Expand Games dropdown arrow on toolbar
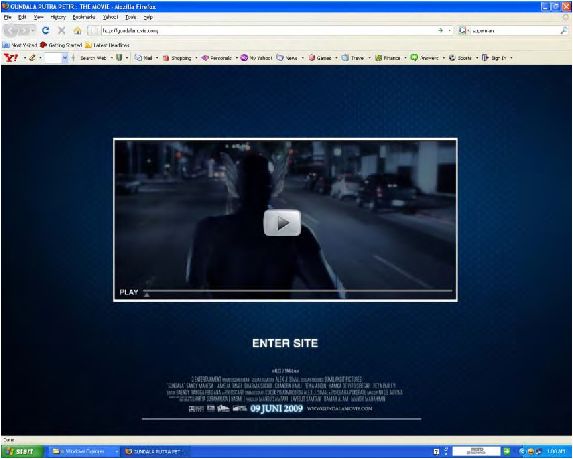This screenshot has width=573, height=459. (x=336, y=58)
